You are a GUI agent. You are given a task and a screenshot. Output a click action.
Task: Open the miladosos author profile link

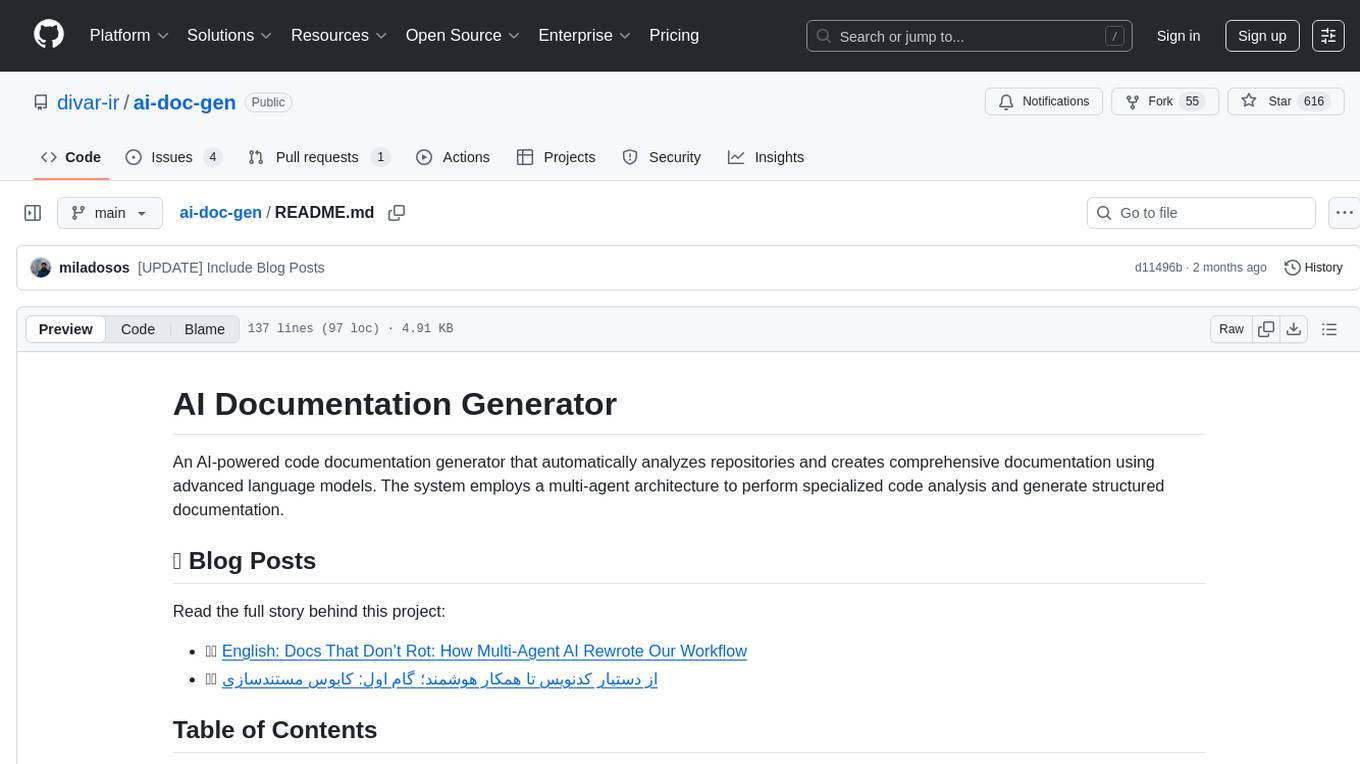point(94,268)
